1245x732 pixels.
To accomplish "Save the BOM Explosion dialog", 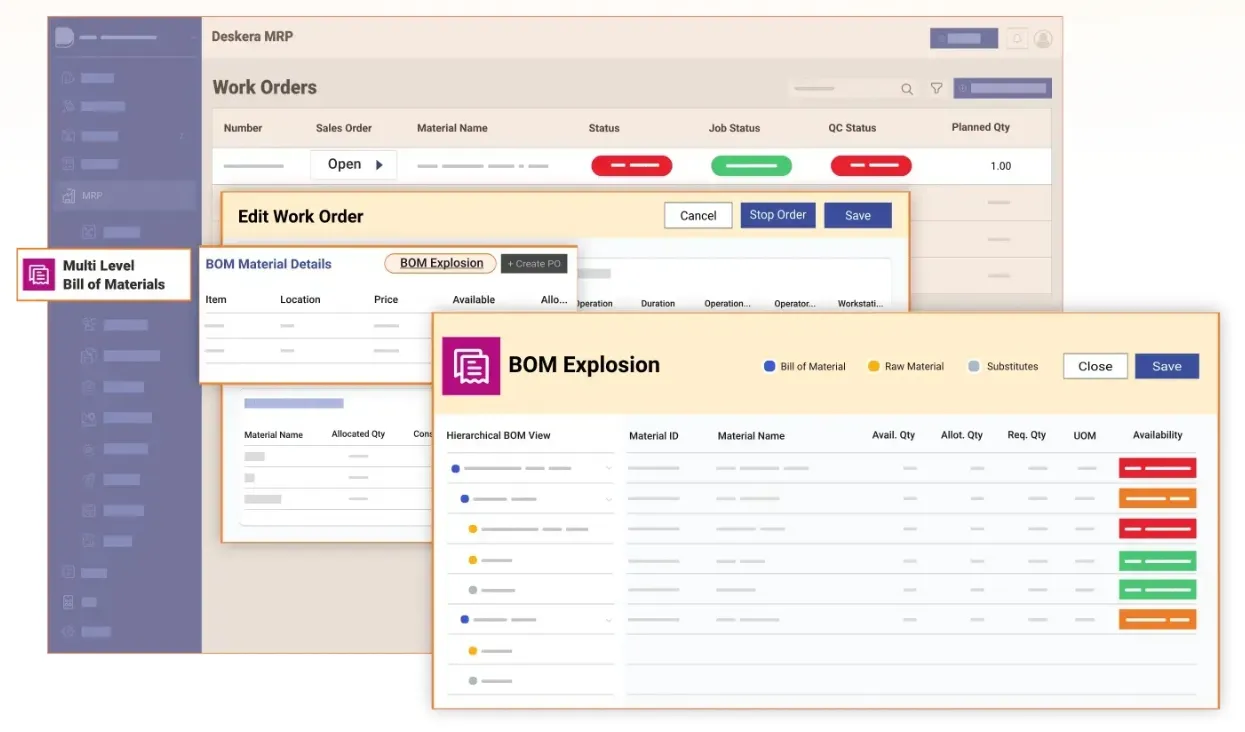I will [x=1167, y=366].
